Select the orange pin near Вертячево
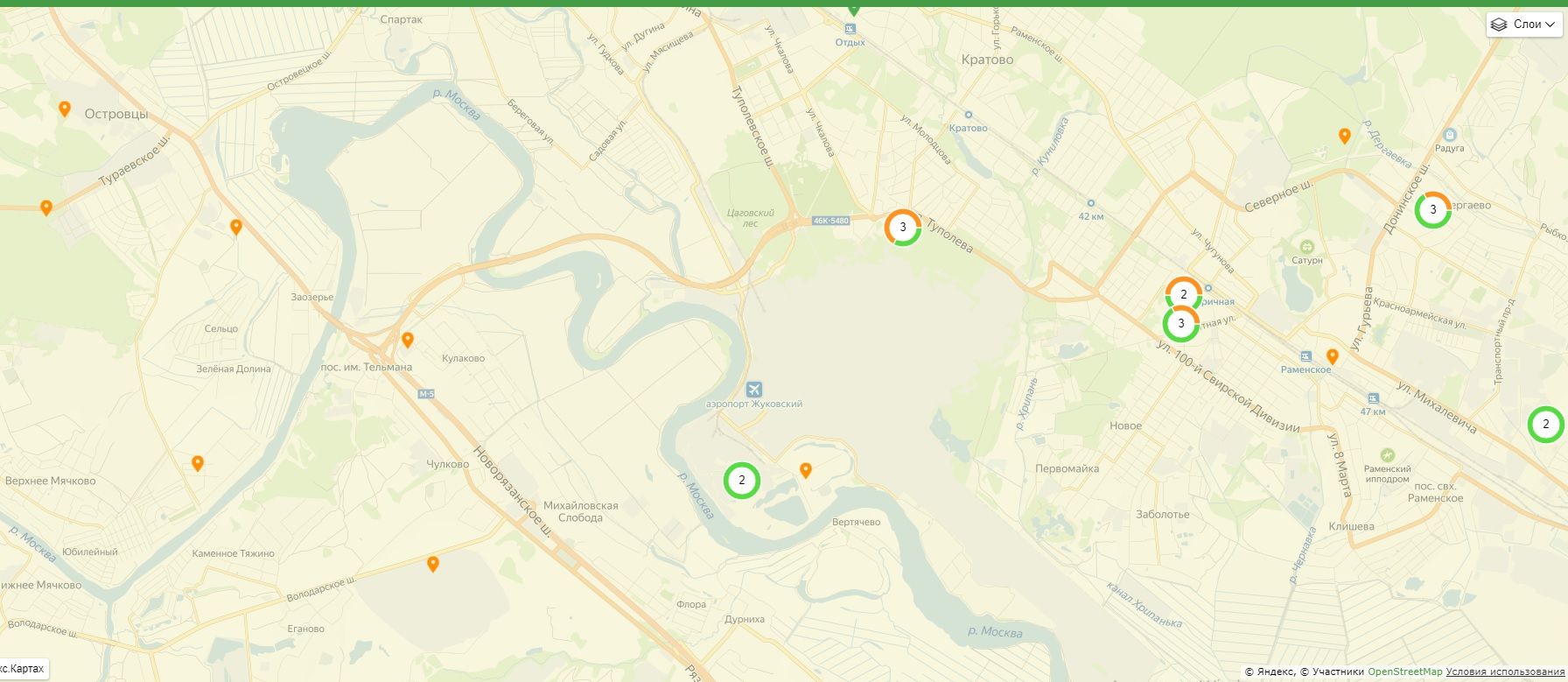The width and height of the screenshot is (1568, 682). pos(806,470)
